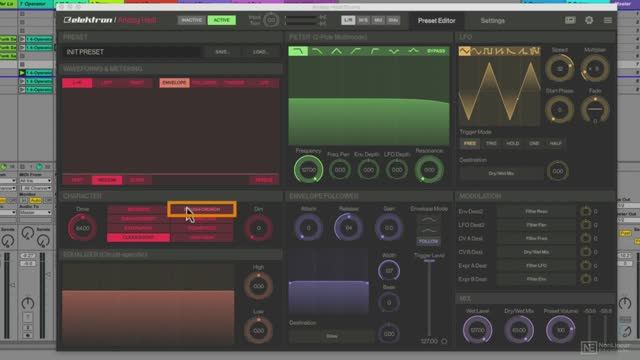640x360 pixels.
Task: Select the 2-pole low-pass filter shape icon
Action: (x=298, y=51)
